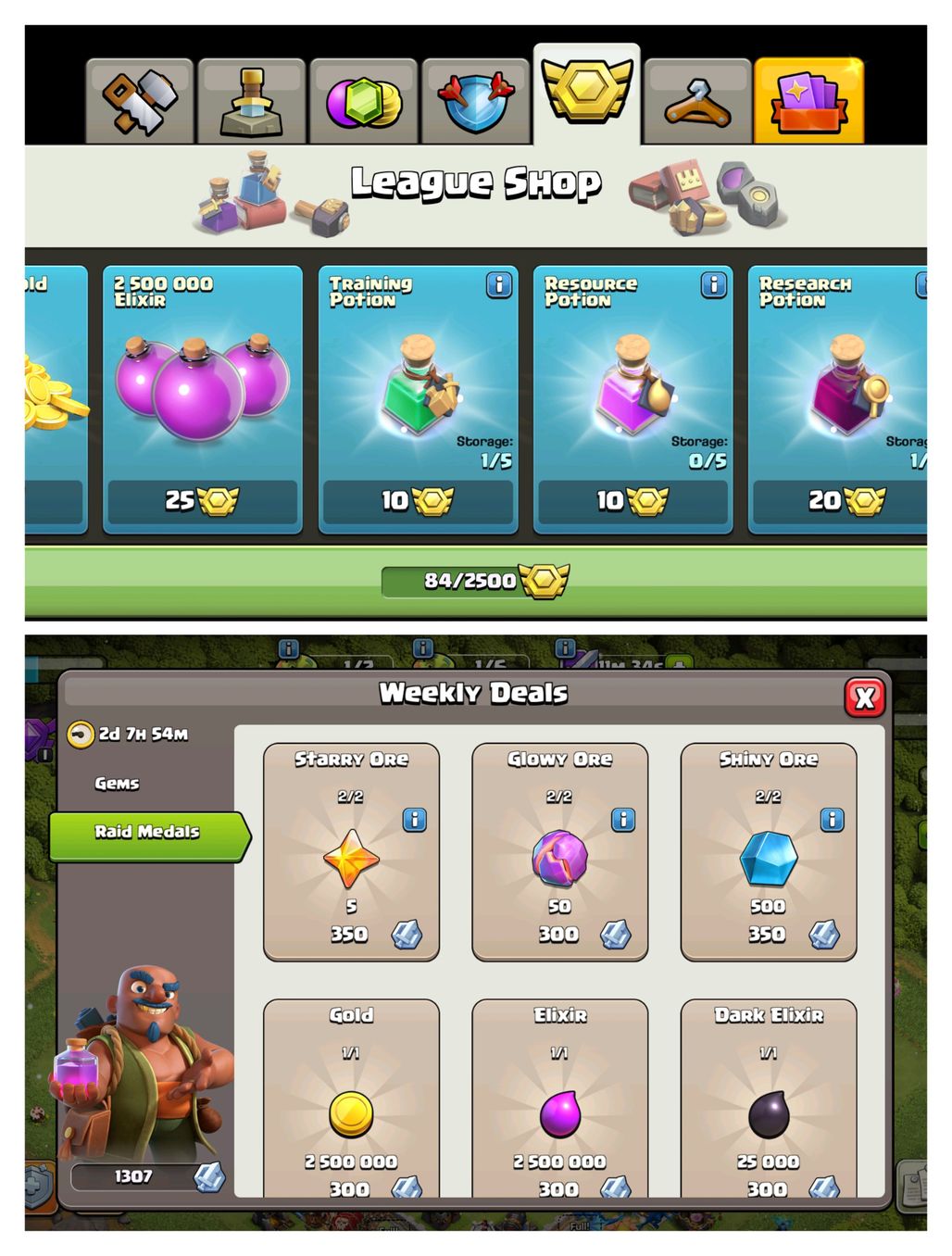Close the Weekly Deals window
Viewport: 952px width, 1256px height.
[865, 697]
